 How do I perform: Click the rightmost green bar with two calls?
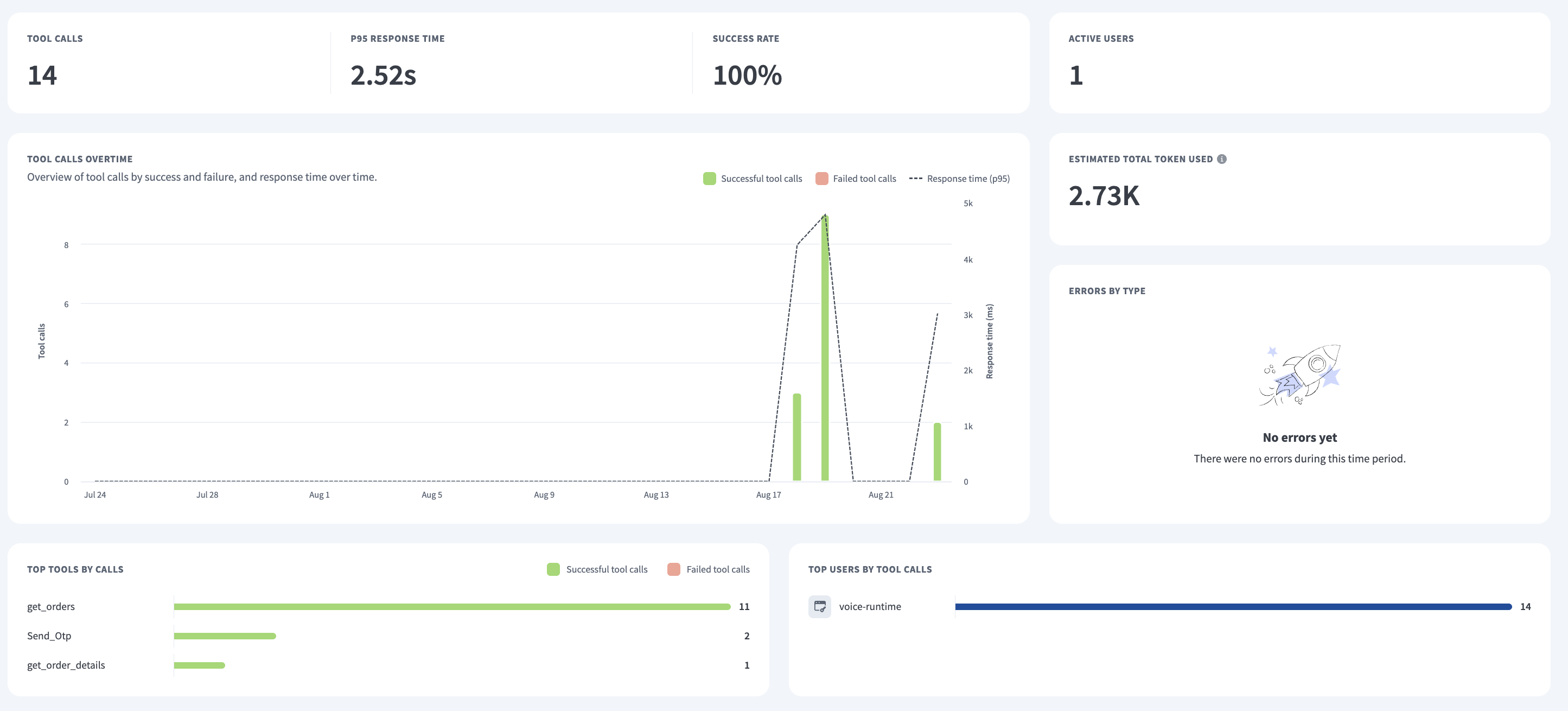[x=938, y=452]
